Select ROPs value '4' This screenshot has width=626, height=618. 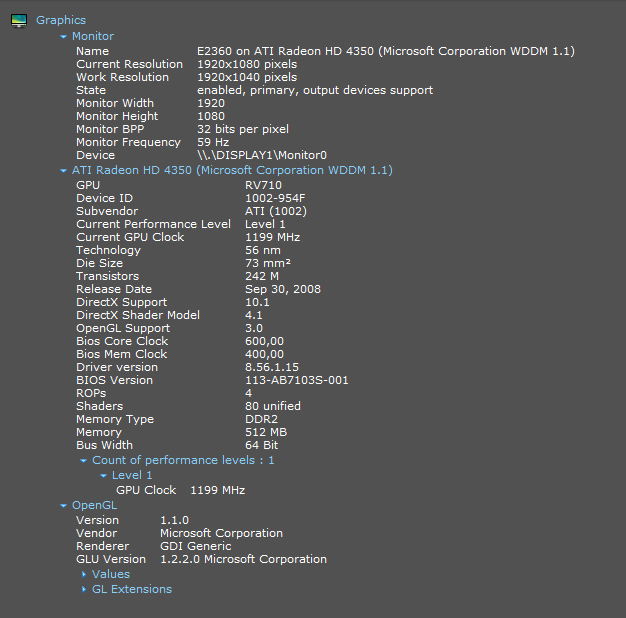click(248, 393)
